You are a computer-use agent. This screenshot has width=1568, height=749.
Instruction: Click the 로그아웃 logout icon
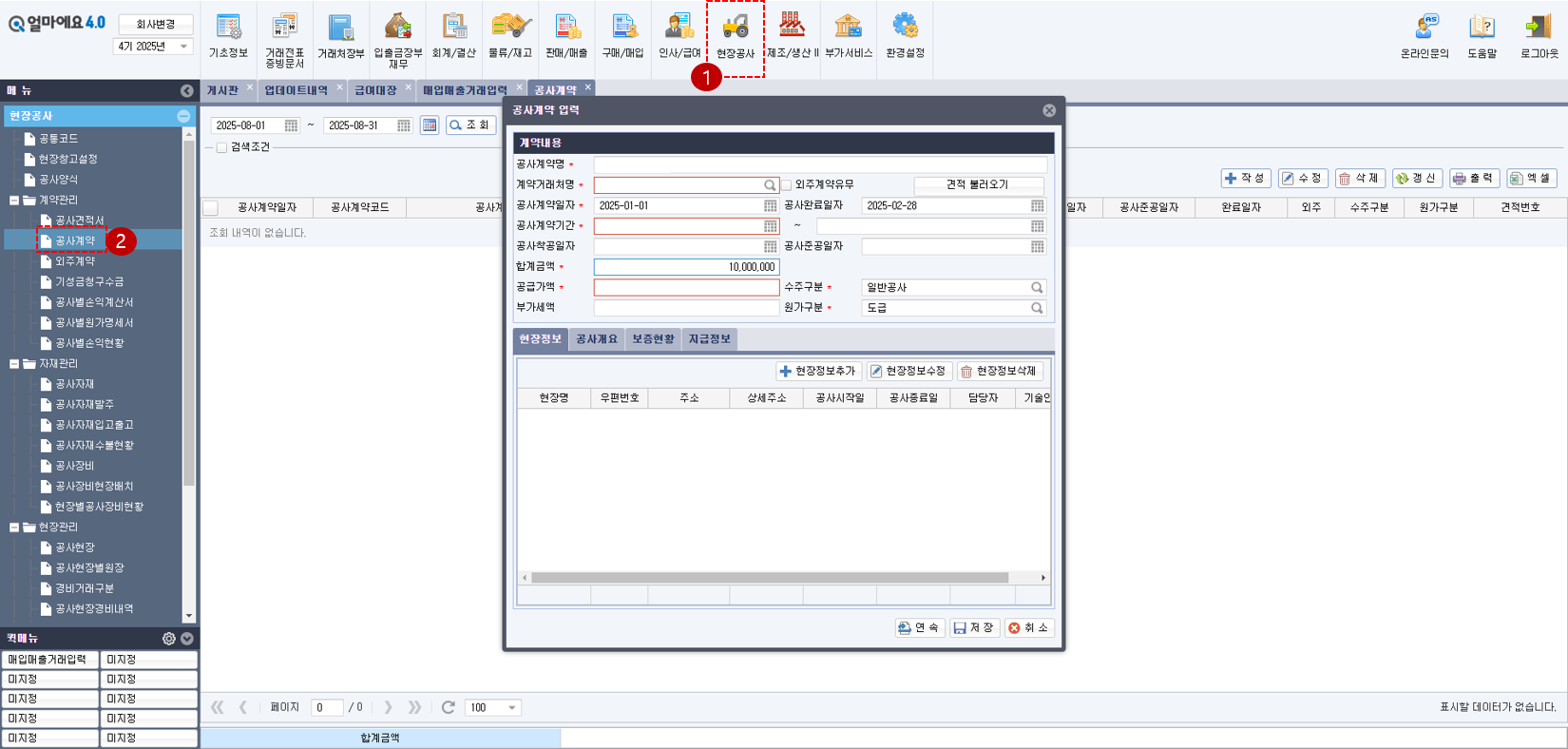point(1539,36)
